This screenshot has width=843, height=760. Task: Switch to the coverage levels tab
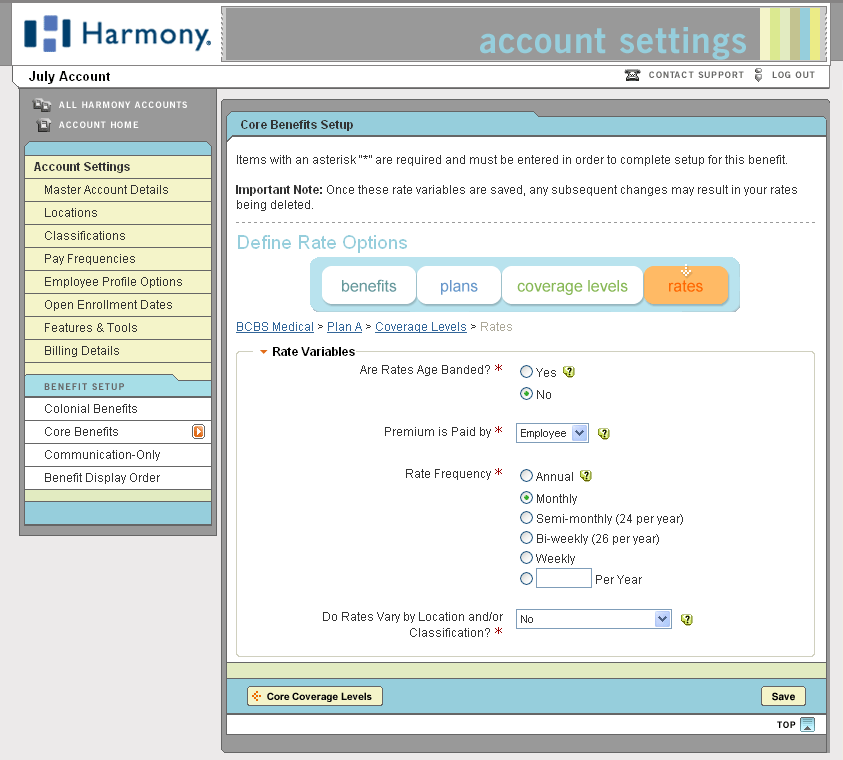[x=572, y=286]
